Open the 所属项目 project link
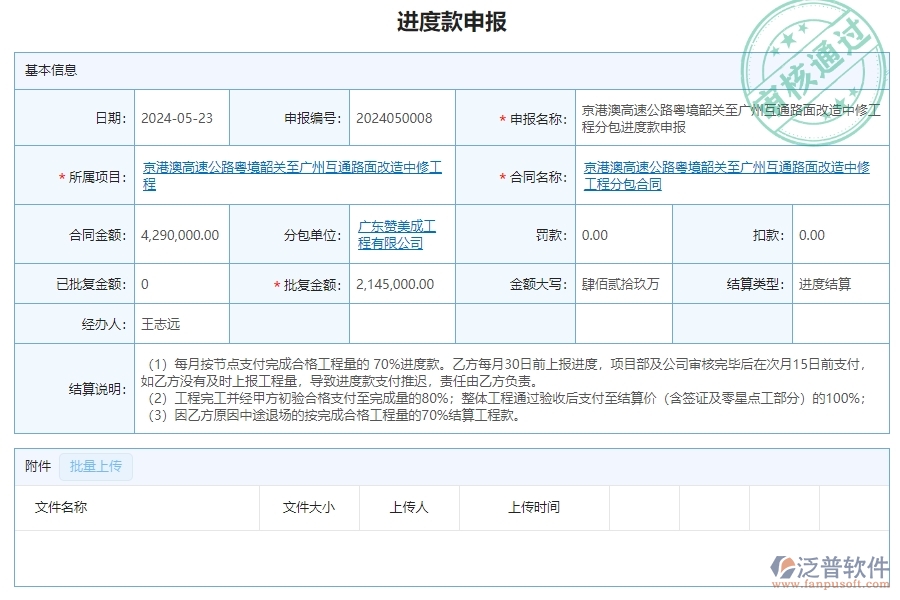Image resolution: width=900 pixels, height=600 pixels. 295,174
